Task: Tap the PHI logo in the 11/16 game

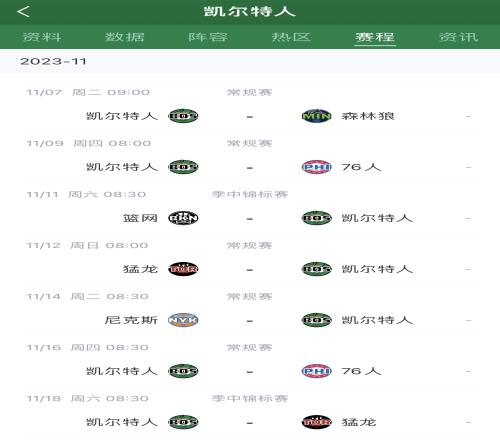Action: coord(316,371)
